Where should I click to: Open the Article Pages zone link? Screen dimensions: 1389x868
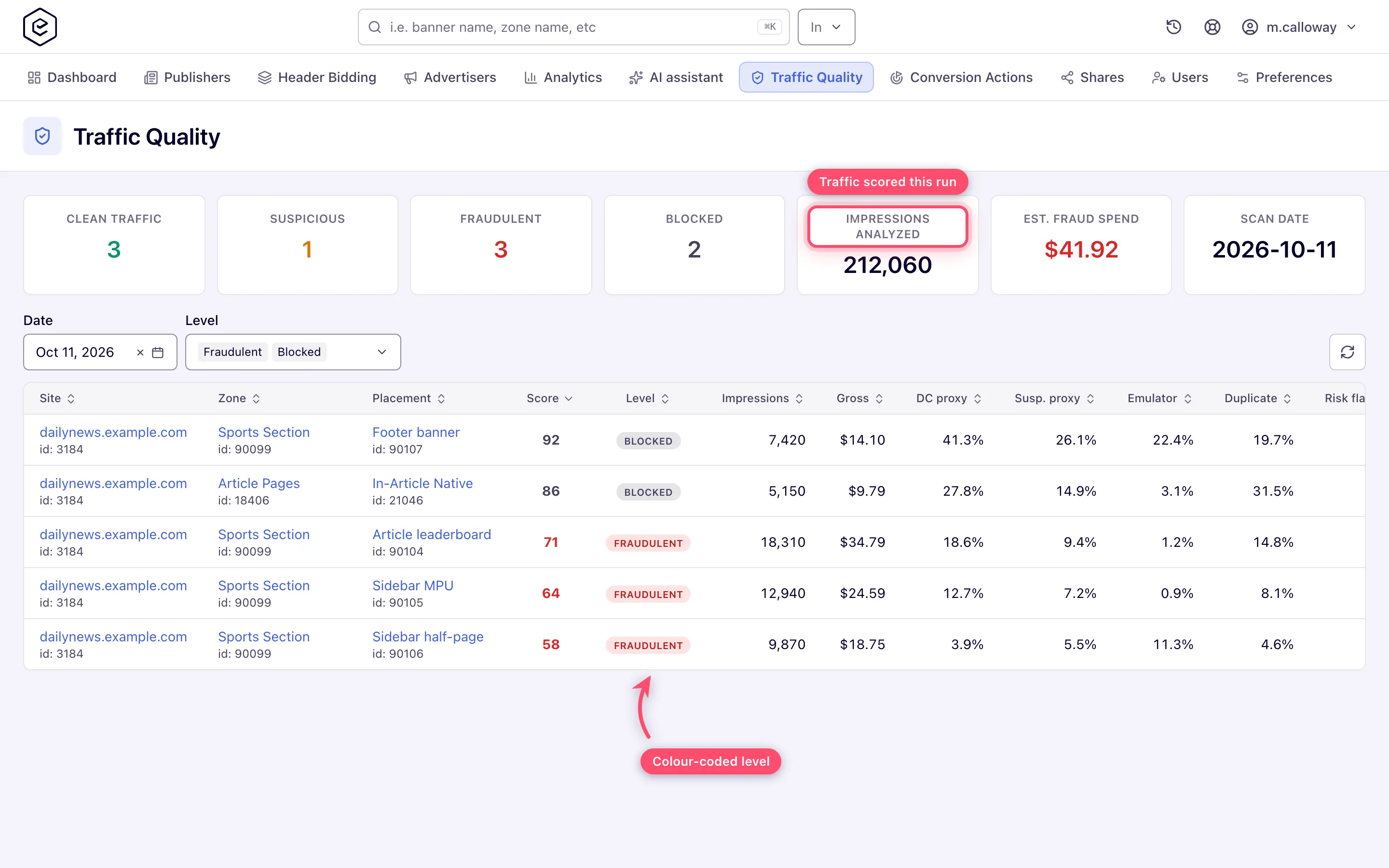pos(259,483)
